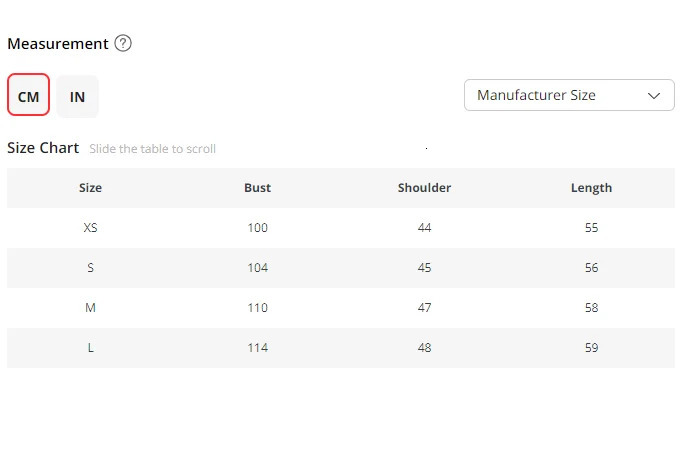
Task: Click the Shoulder column header
Action: (424, 188)
